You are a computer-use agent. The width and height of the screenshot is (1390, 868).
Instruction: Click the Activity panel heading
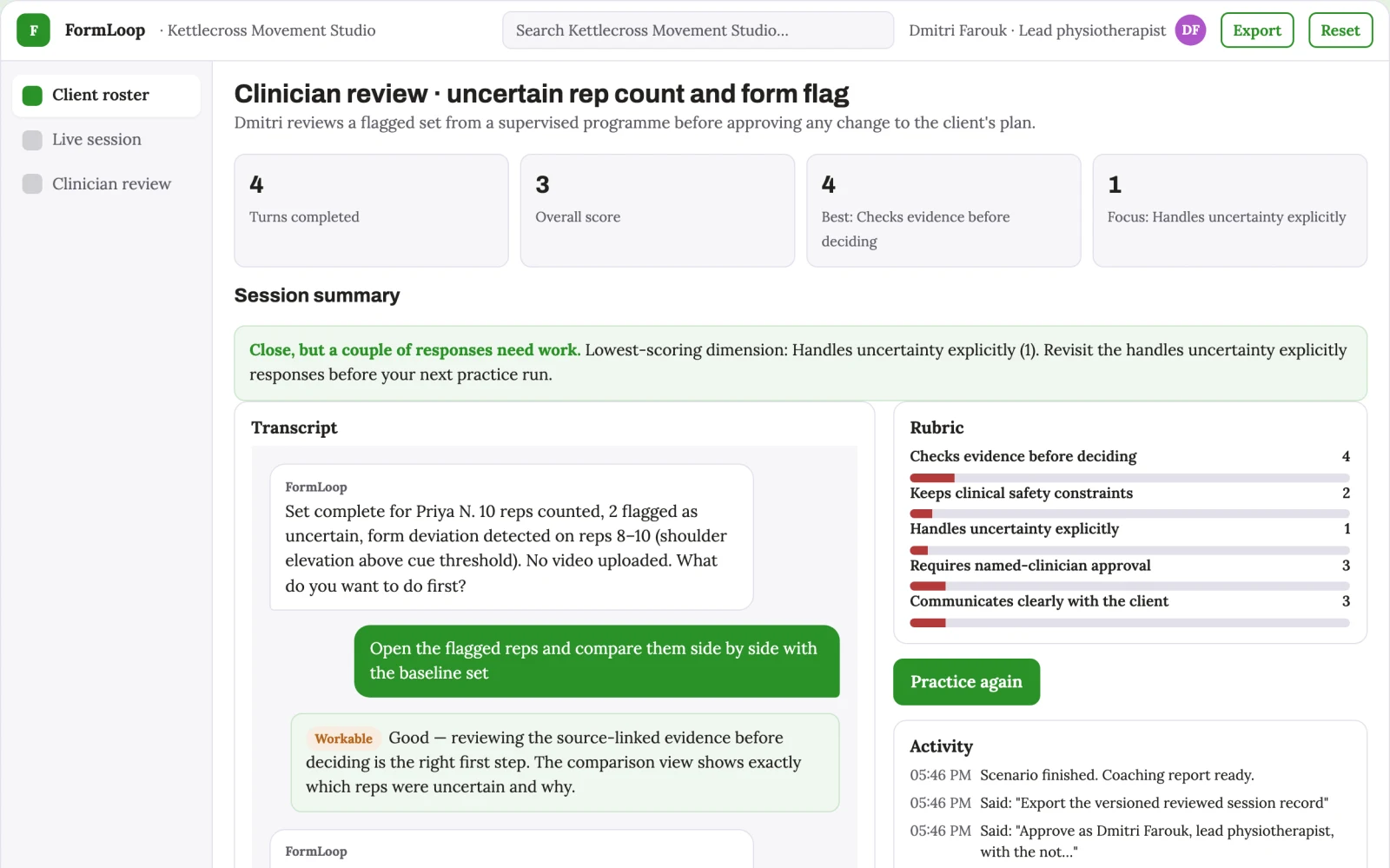(941, 746)
